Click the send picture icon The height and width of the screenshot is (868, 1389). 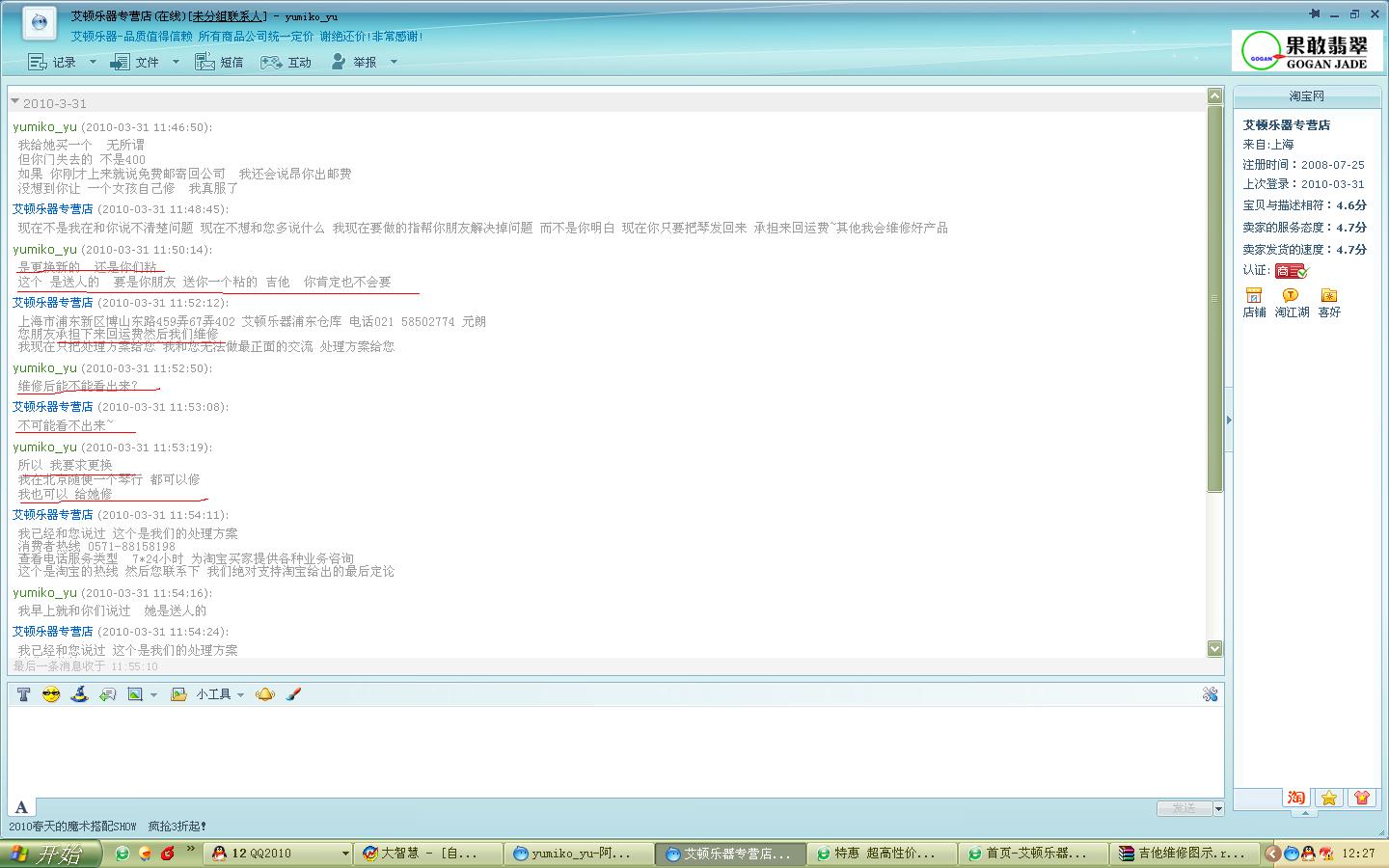(178, 694)
